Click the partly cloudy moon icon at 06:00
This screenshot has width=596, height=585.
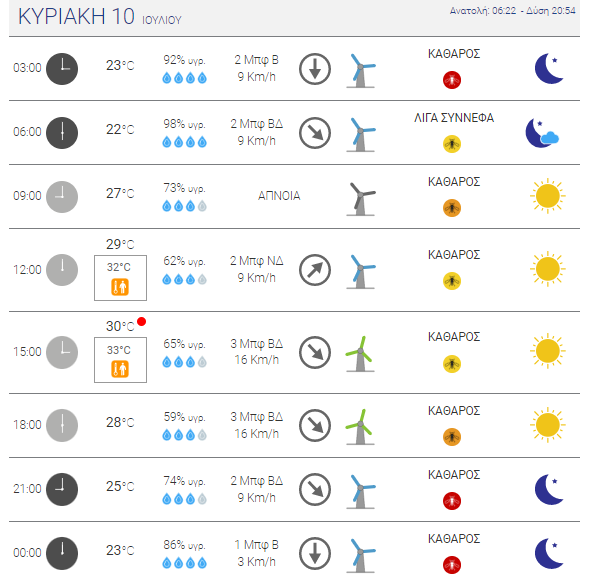point(542,133)
